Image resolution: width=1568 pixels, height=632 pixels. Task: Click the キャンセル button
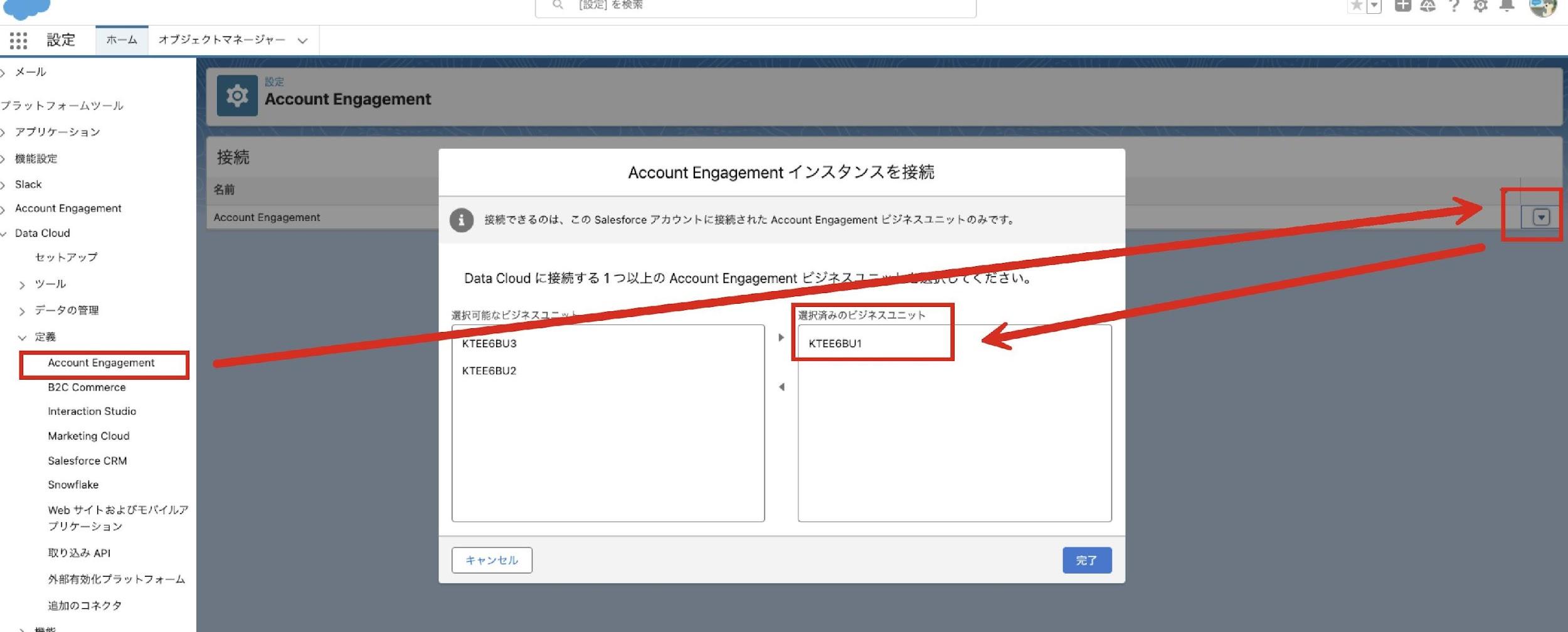point(492,560)
